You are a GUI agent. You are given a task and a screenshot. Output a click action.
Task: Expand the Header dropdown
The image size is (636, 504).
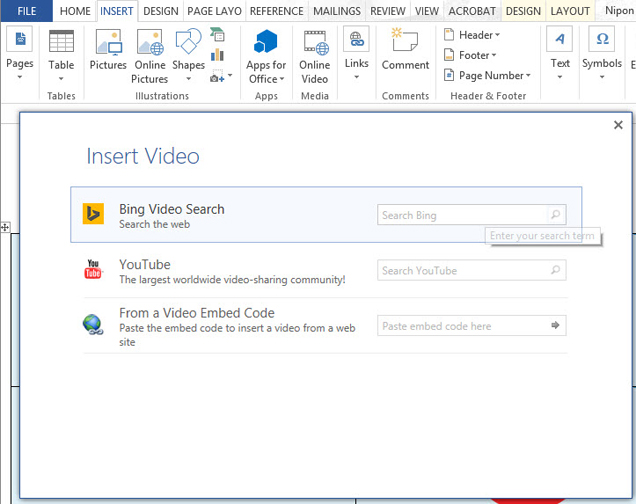471,35
